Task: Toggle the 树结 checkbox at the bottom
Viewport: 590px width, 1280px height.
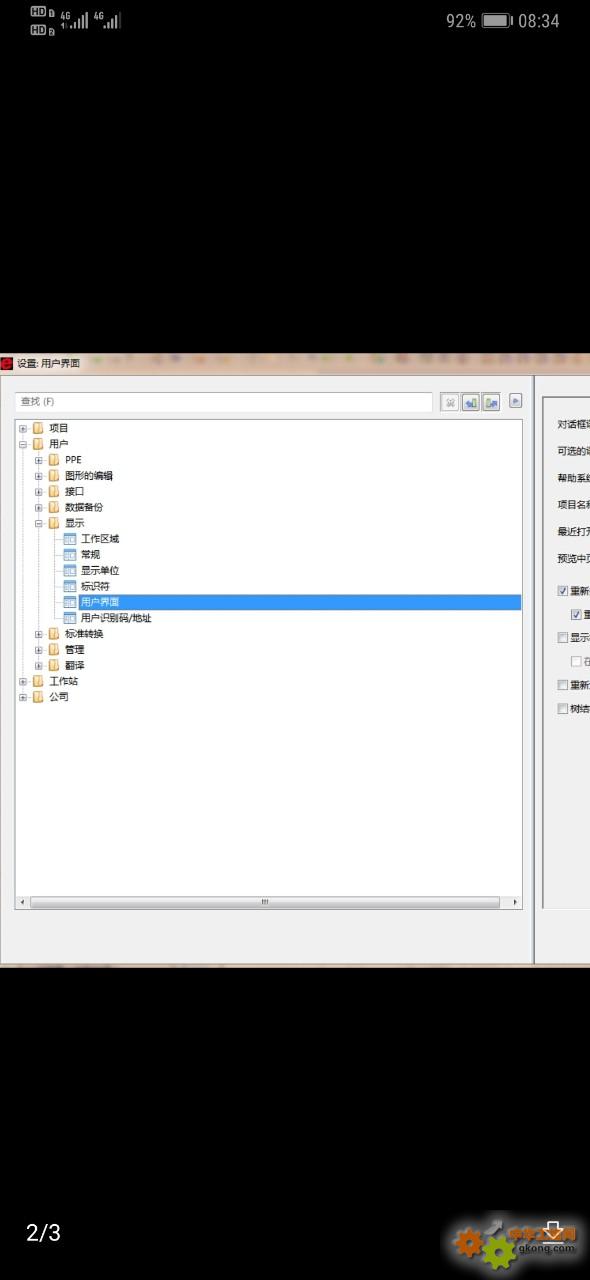Action: click(563, 709)
